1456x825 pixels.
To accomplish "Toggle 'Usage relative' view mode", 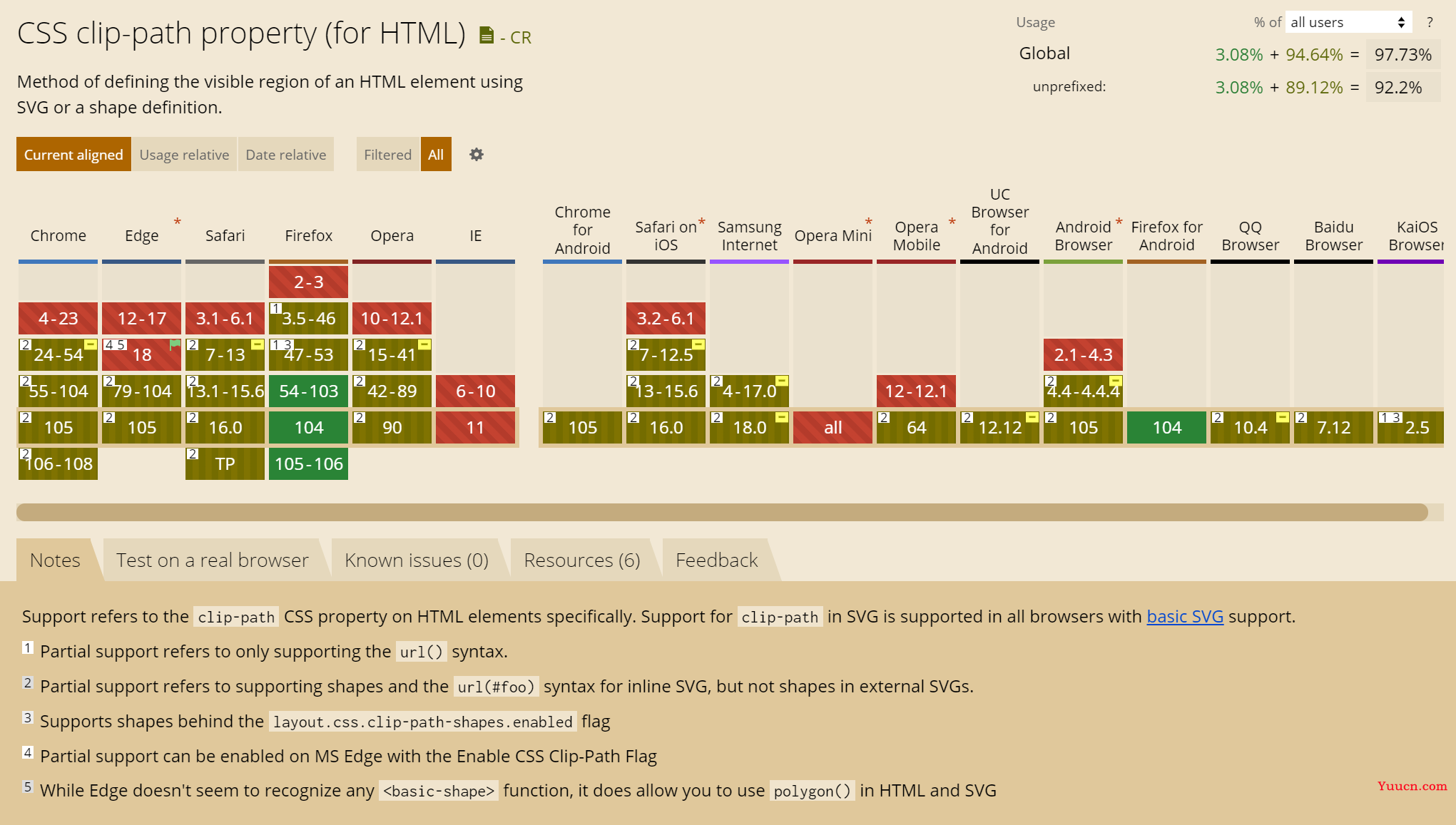I will 184,154.
